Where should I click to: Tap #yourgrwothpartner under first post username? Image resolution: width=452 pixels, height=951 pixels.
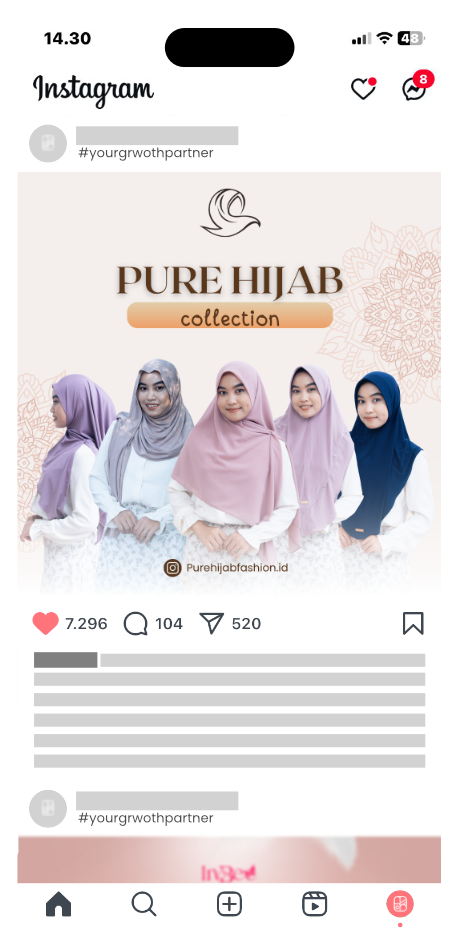point(146,153)
